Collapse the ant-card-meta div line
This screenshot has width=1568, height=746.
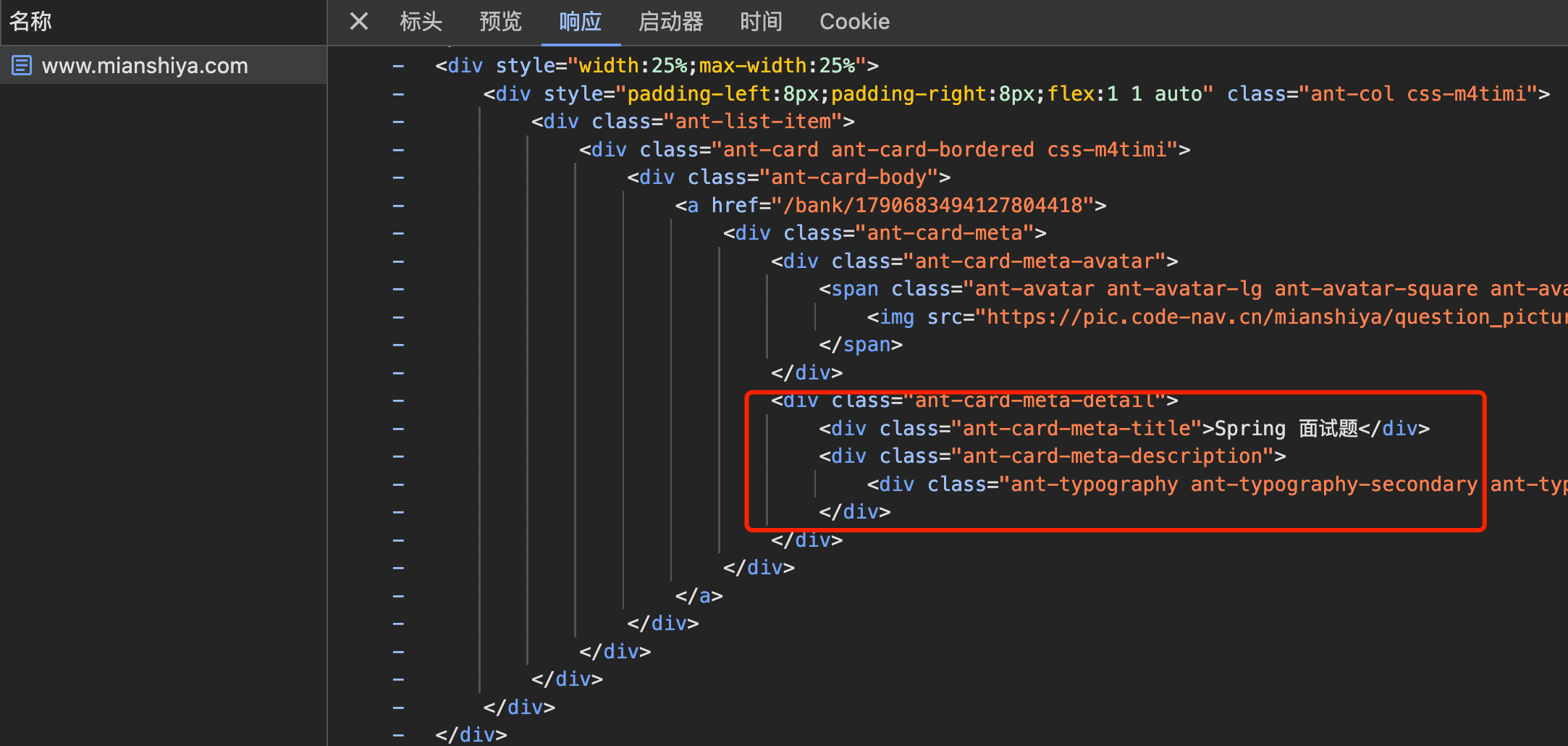398,233
